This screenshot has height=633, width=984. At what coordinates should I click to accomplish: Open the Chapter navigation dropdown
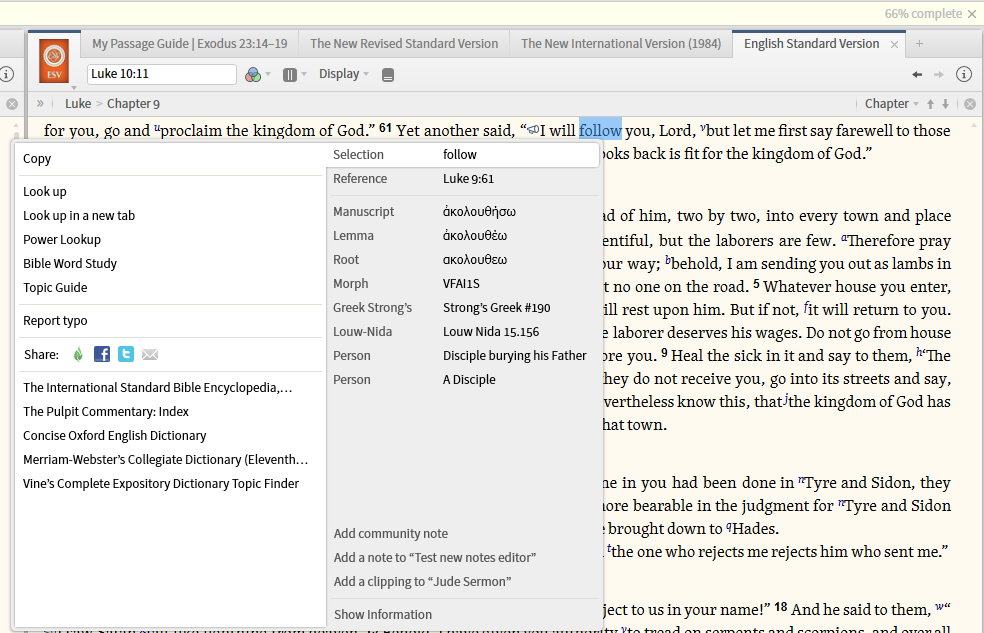tap(891, 104)
